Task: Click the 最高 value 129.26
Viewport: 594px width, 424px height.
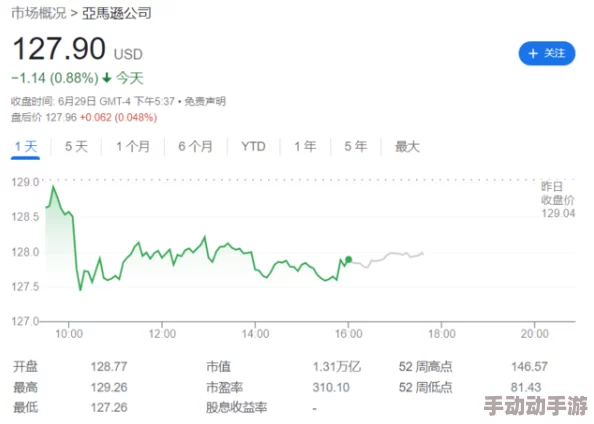Action: 109,387
